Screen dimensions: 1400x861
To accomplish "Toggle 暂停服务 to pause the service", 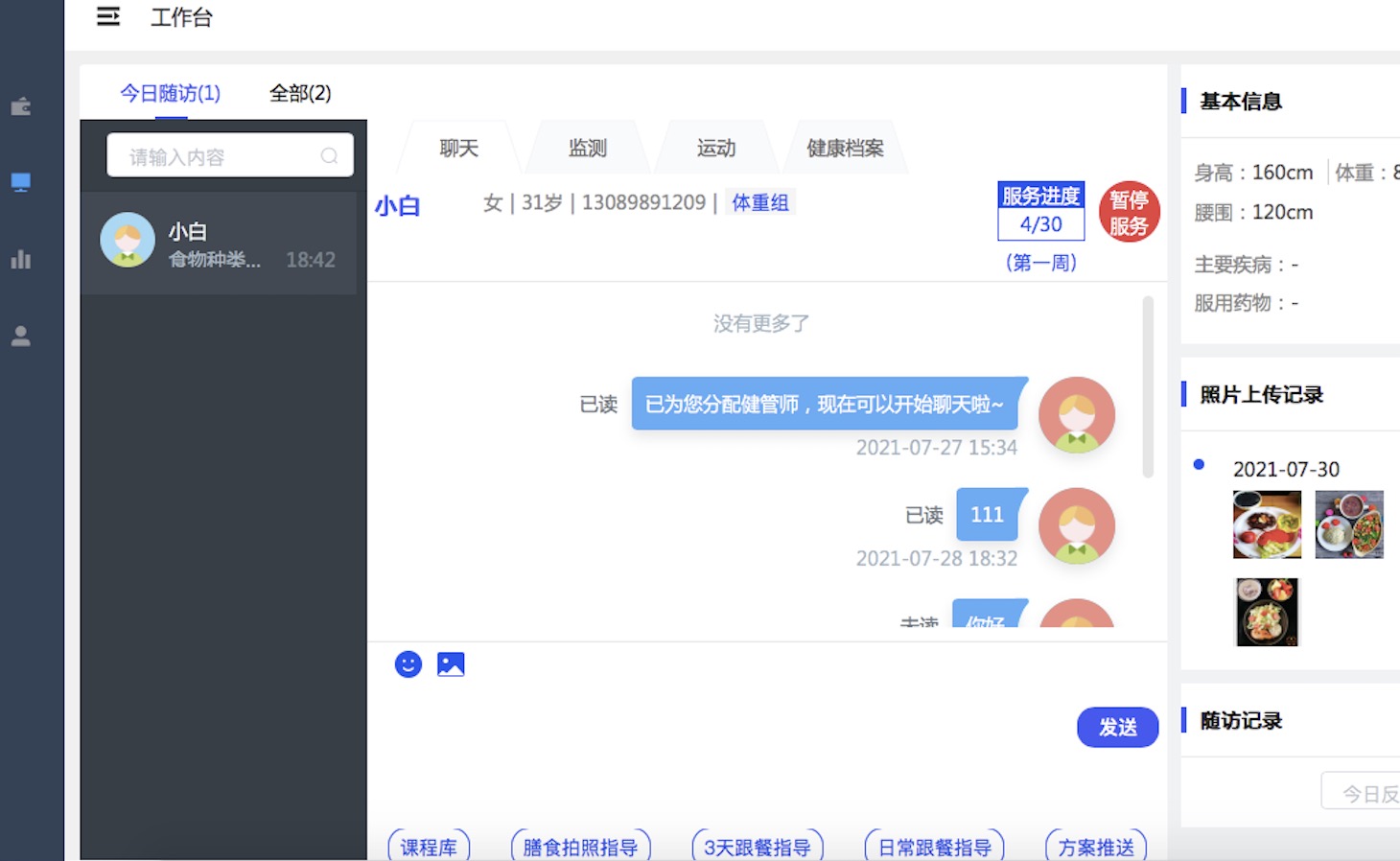I will (1129, 212).
